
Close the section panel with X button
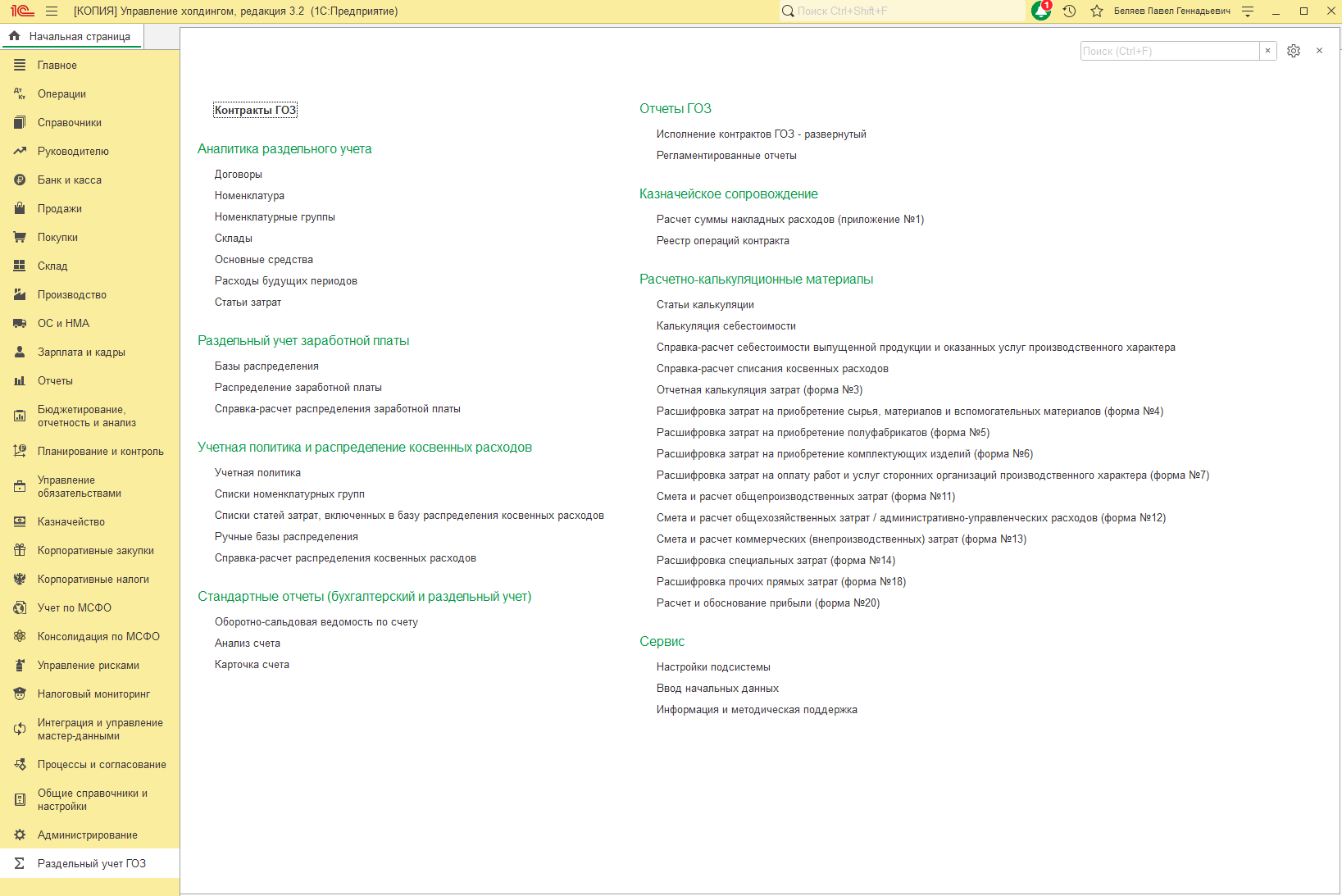coord(1319,51)
